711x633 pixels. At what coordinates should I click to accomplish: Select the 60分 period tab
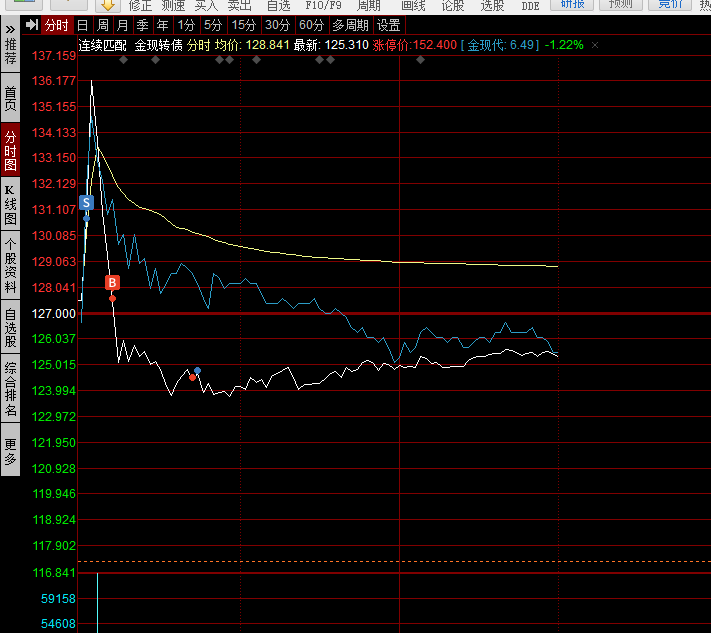(311, 25)
